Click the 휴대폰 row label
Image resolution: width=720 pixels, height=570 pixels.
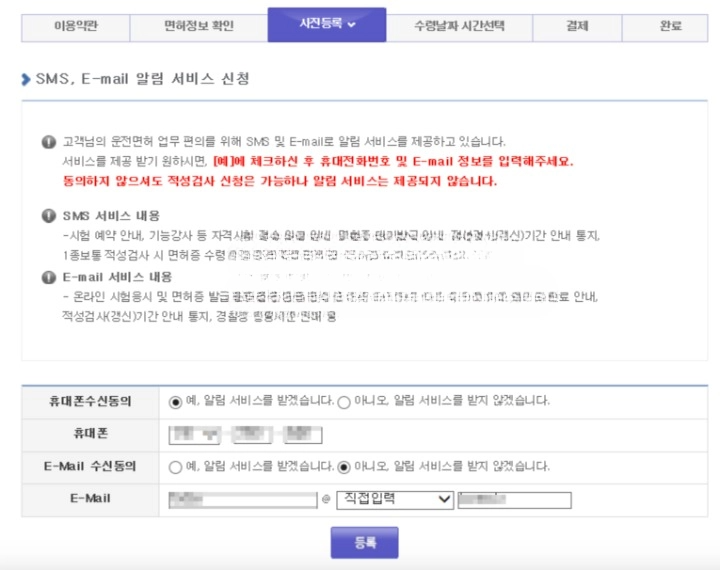(x=90, y=434)
